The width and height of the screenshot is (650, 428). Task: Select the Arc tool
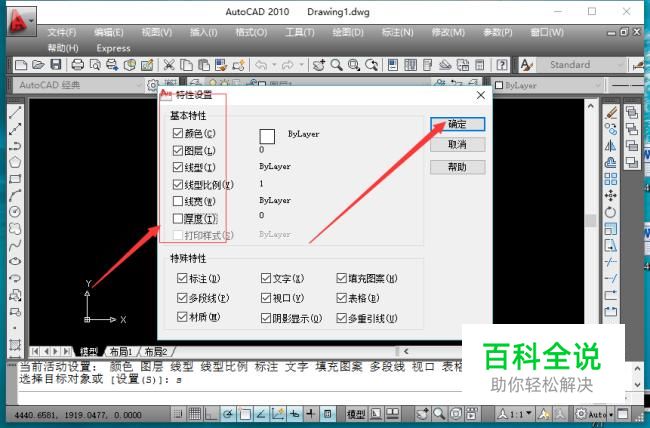pyautogui.click(x=15, y=195)
